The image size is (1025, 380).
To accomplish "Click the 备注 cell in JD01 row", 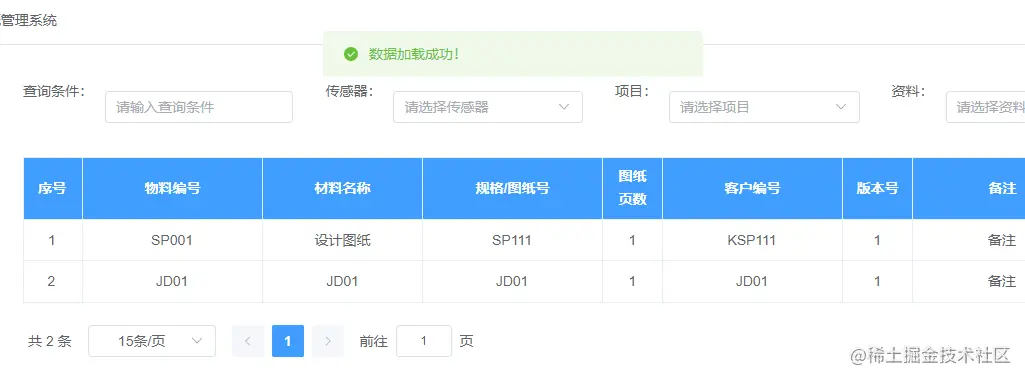I will tap(969, 281).
